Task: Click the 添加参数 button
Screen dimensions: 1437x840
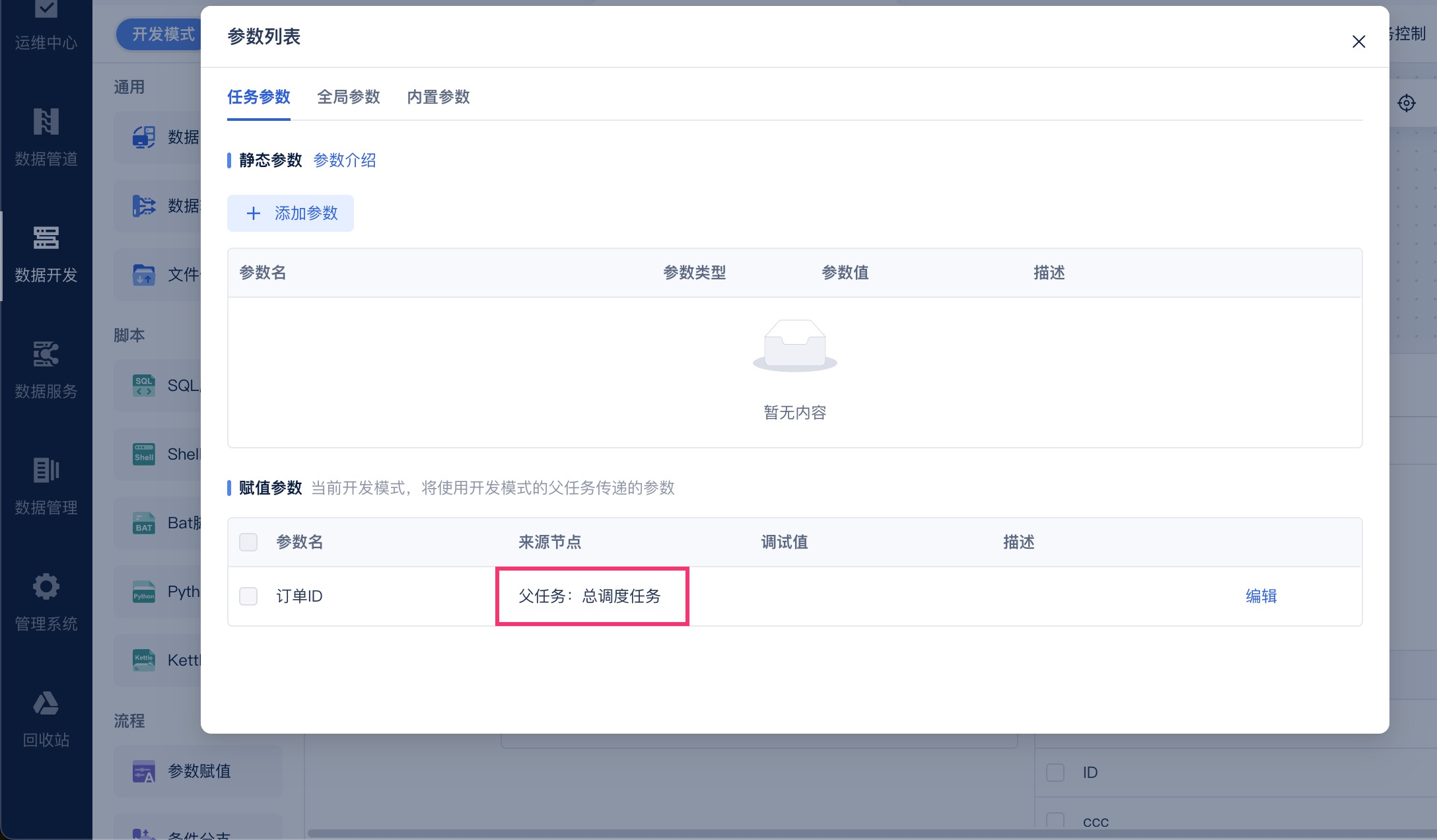Action: (291, 213)
